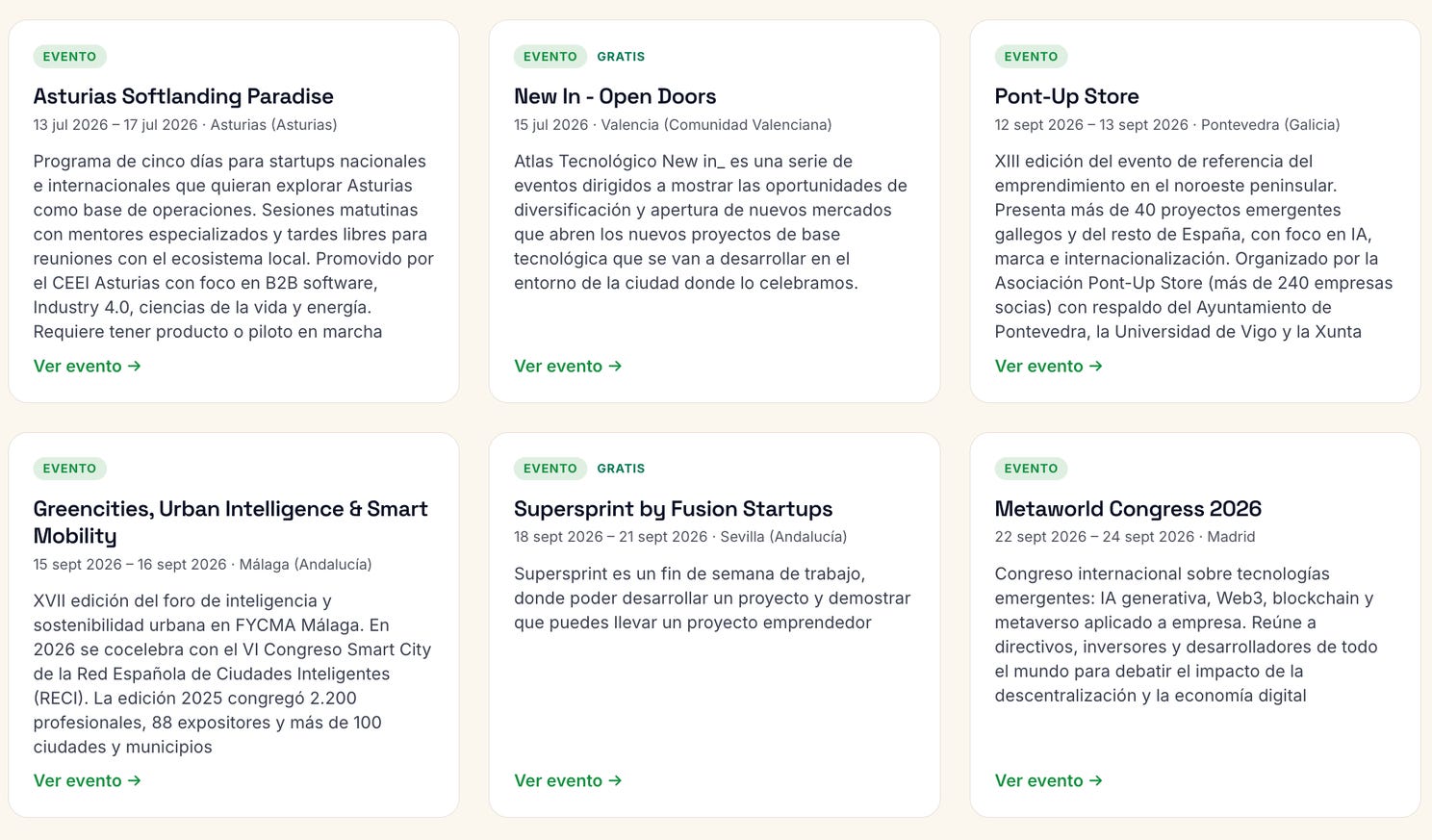Click GRATIS tag on Supersprint card
The width and height of the screenshot is (1432, 840).
[621, 469]
